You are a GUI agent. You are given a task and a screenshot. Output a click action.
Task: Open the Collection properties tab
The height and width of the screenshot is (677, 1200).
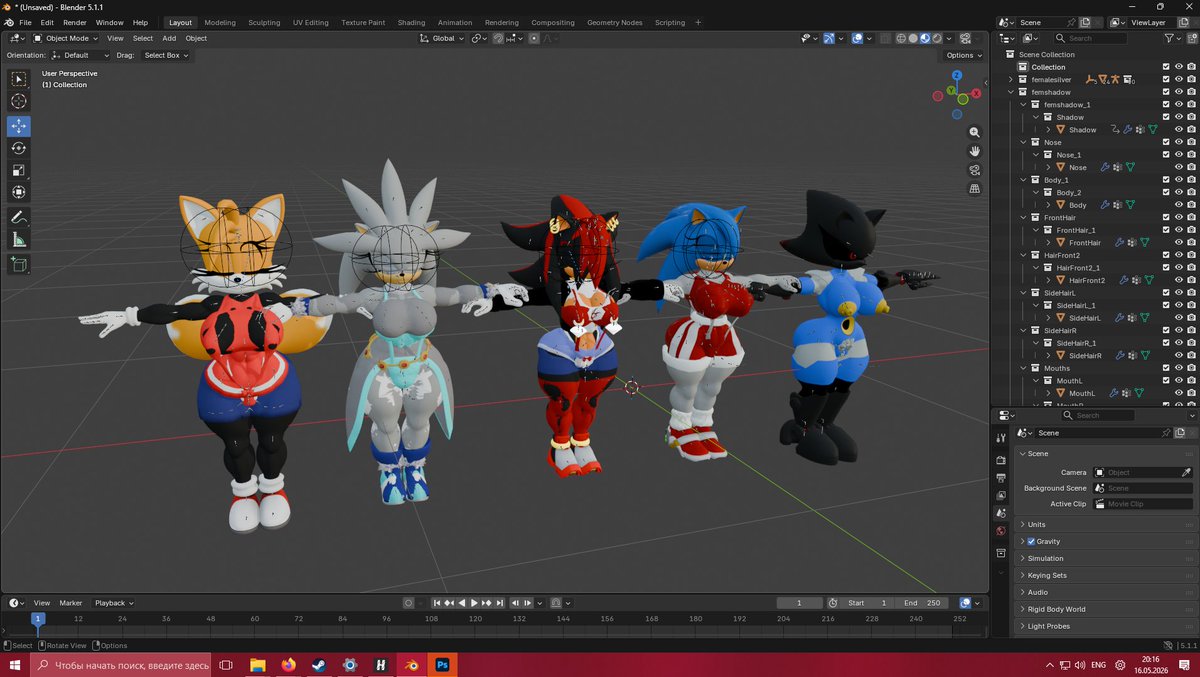point(1001,553)
